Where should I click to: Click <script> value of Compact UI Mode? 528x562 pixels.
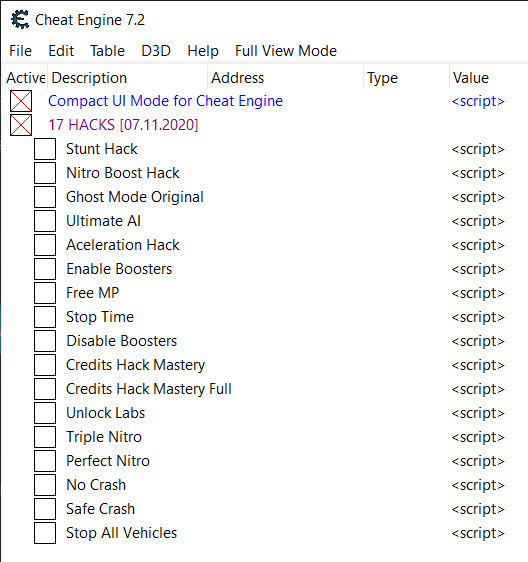tap(478, 101)
